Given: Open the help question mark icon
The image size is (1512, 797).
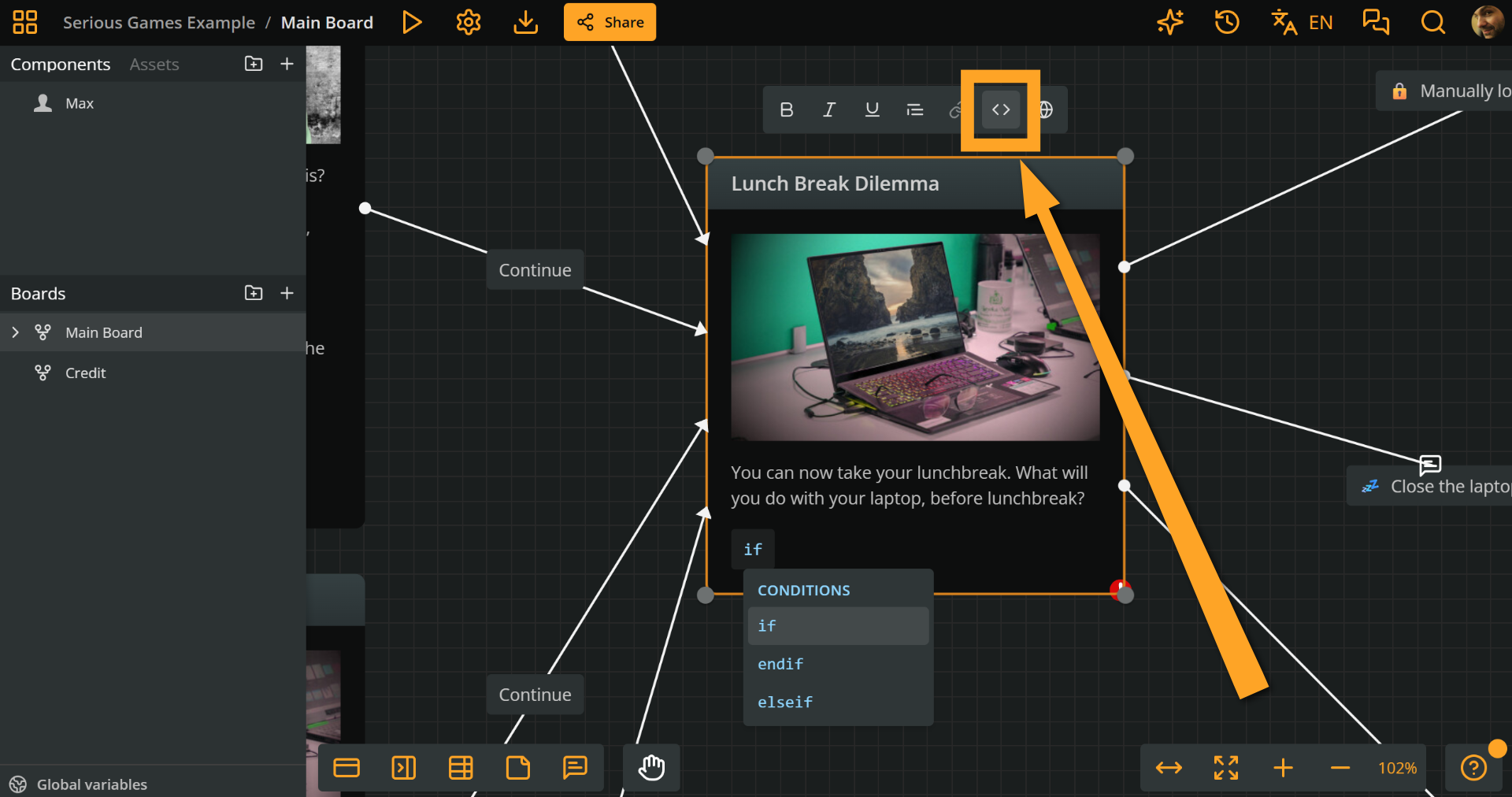Looking at the screenshot, I should [1473, 767].
